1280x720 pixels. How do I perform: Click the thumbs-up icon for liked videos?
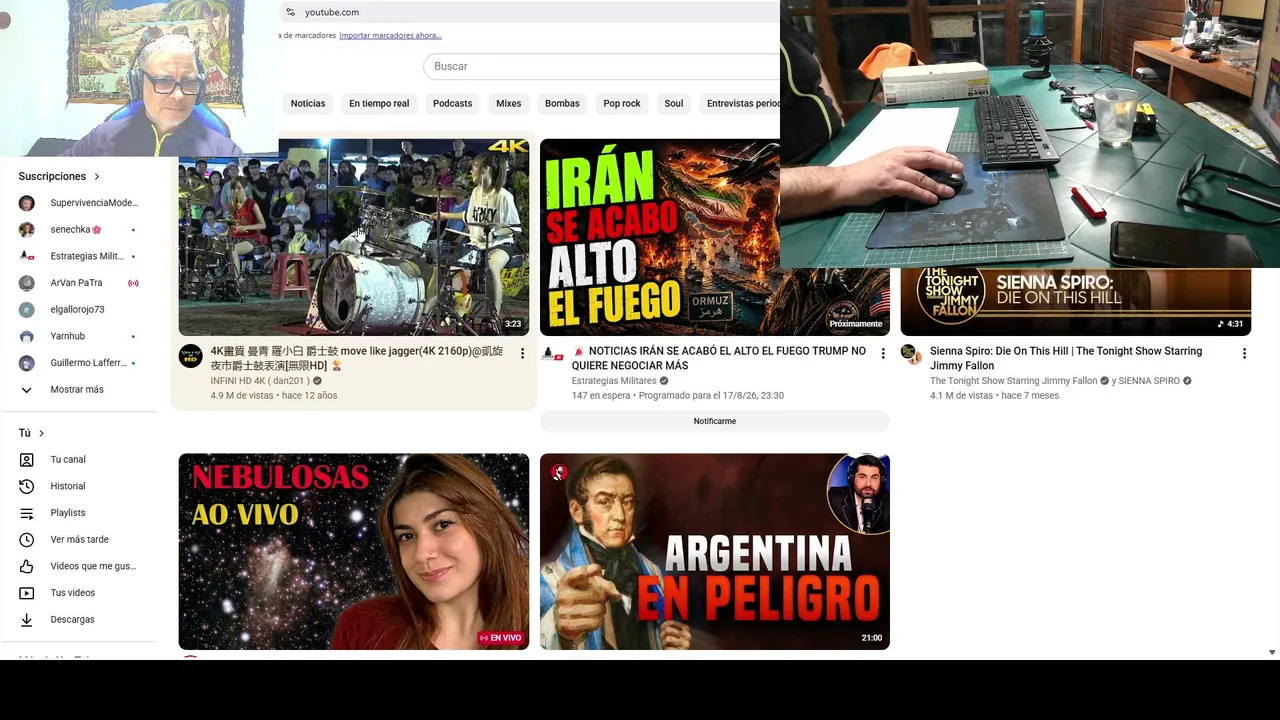click(x=27, y=566)
